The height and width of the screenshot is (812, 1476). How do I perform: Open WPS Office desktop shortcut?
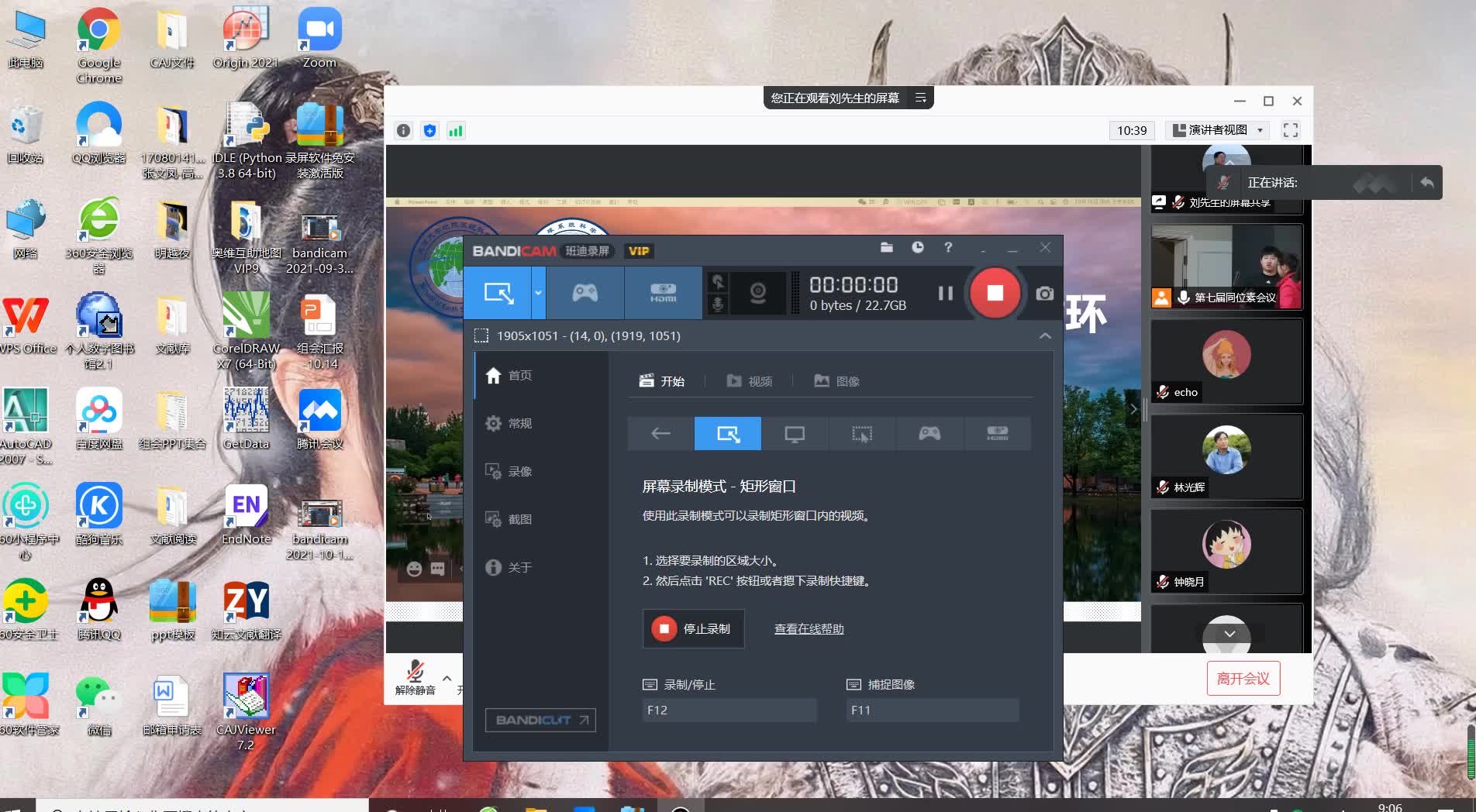click(27, 324)
